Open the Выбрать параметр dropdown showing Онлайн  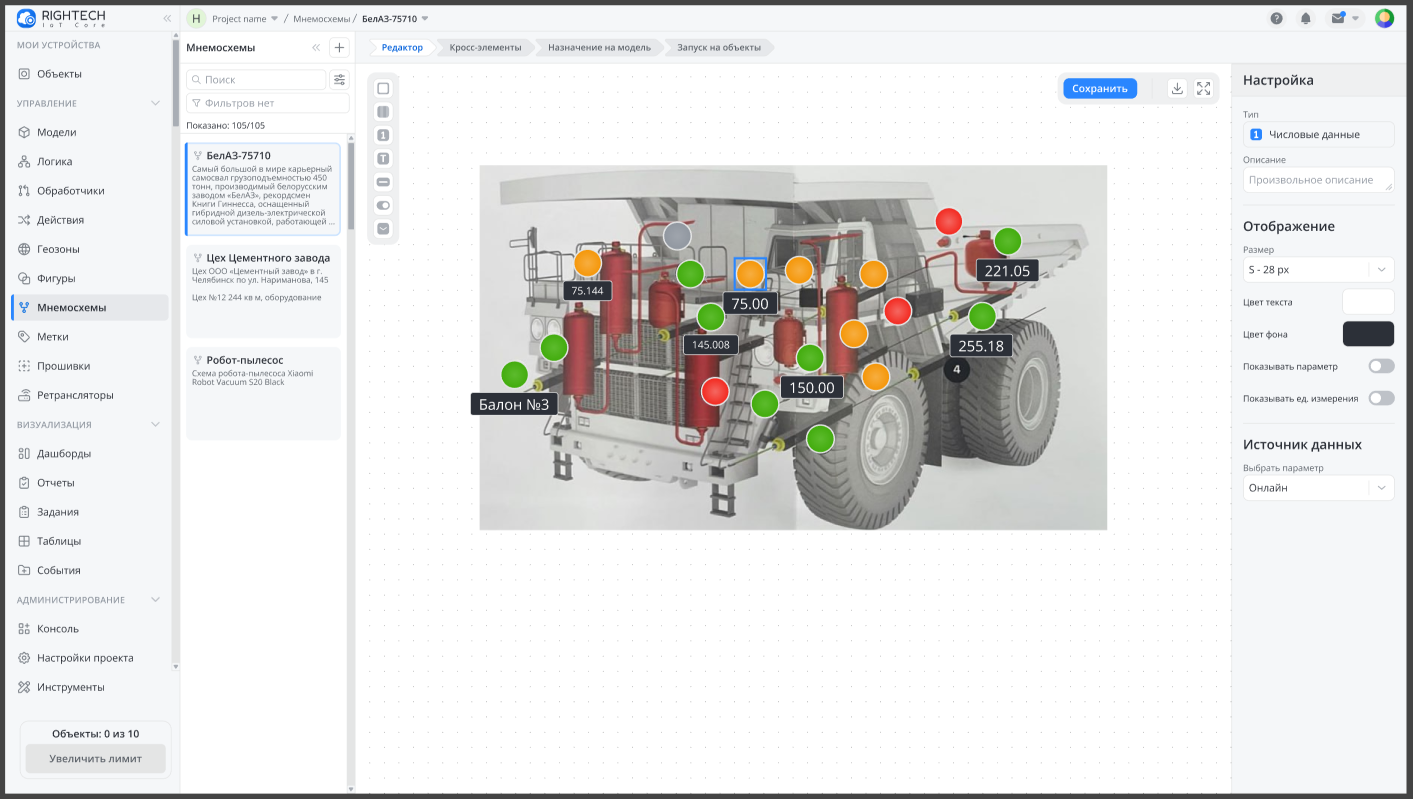[1318, 488]
